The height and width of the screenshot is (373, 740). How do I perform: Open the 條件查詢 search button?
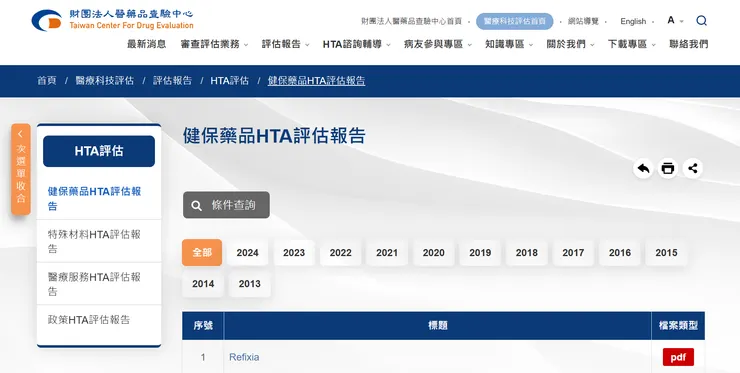pos(227,205)
